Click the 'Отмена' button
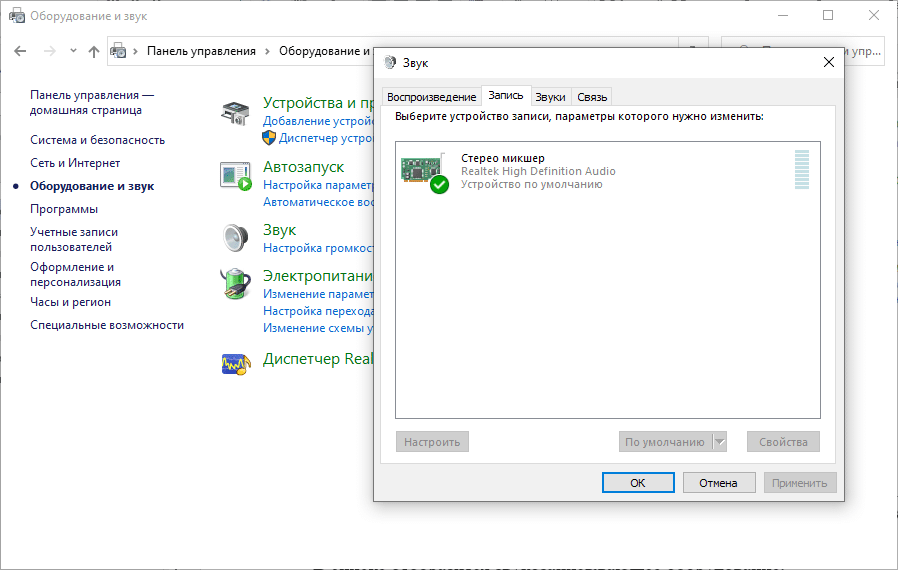 click(x=718, y=483)
